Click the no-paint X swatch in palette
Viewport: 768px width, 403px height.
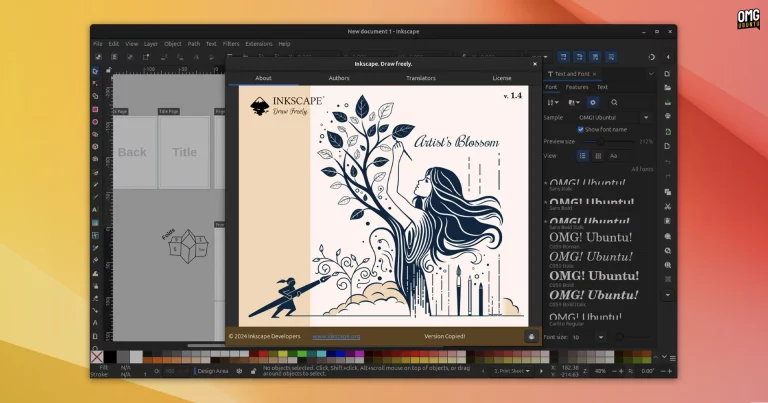point(97,356)
